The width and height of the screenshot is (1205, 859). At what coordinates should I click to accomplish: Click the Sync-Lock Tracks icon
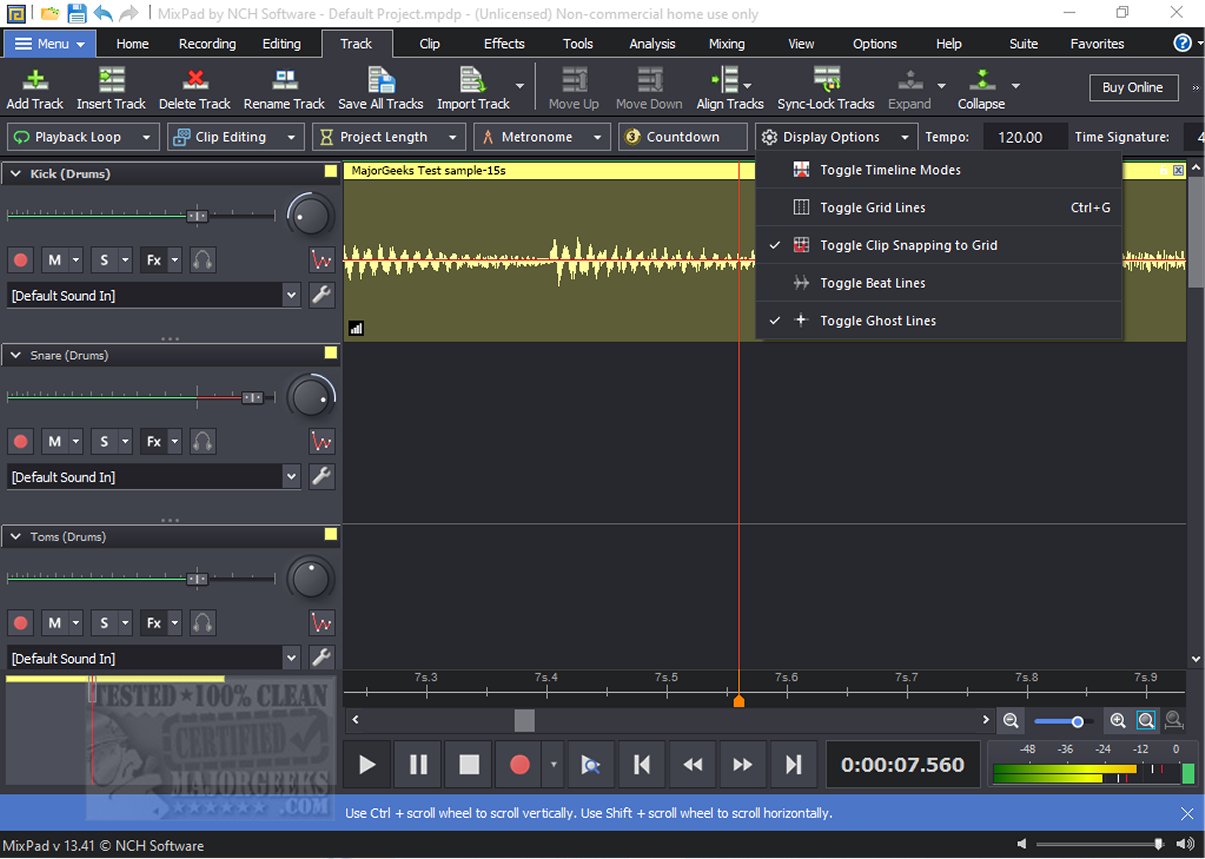pyautogui.click(x=826, y=81)
